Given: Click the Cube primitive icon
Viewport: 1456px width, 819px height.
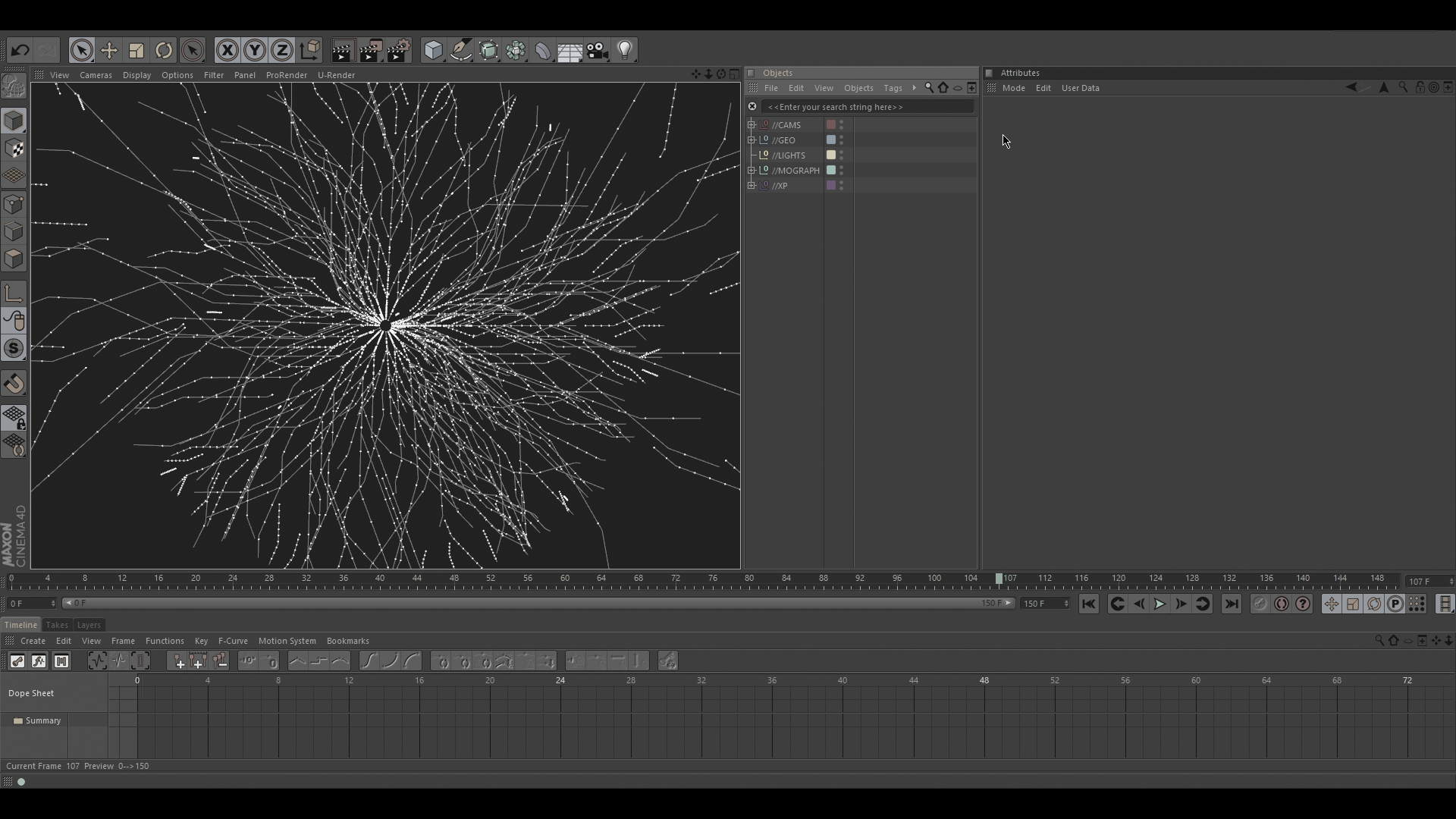Looking at the screenshot, I should coord(433,51).
